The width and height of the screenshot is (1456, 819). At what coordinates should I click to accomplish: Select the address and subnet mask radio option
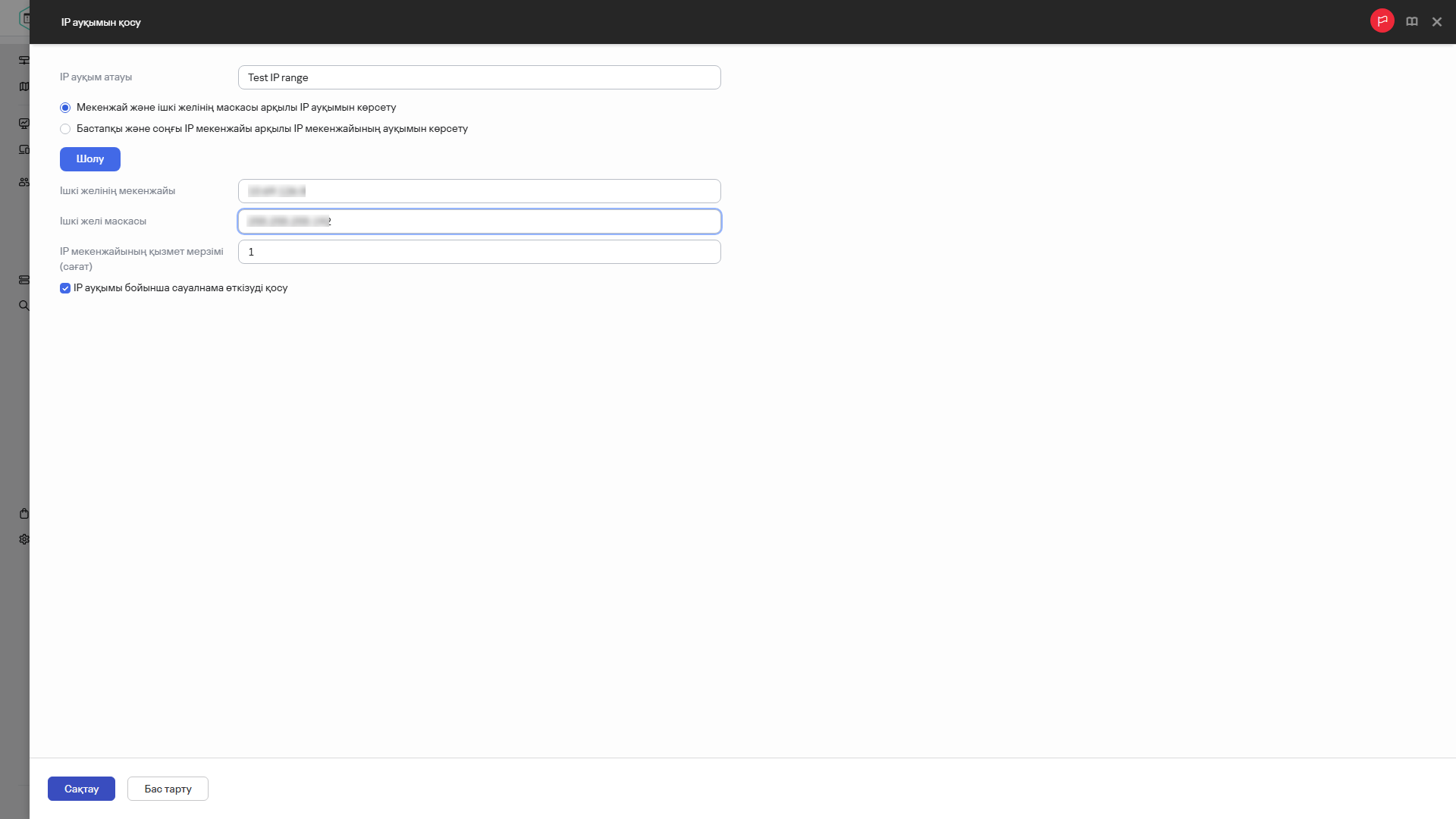click(x=65, y=108)
